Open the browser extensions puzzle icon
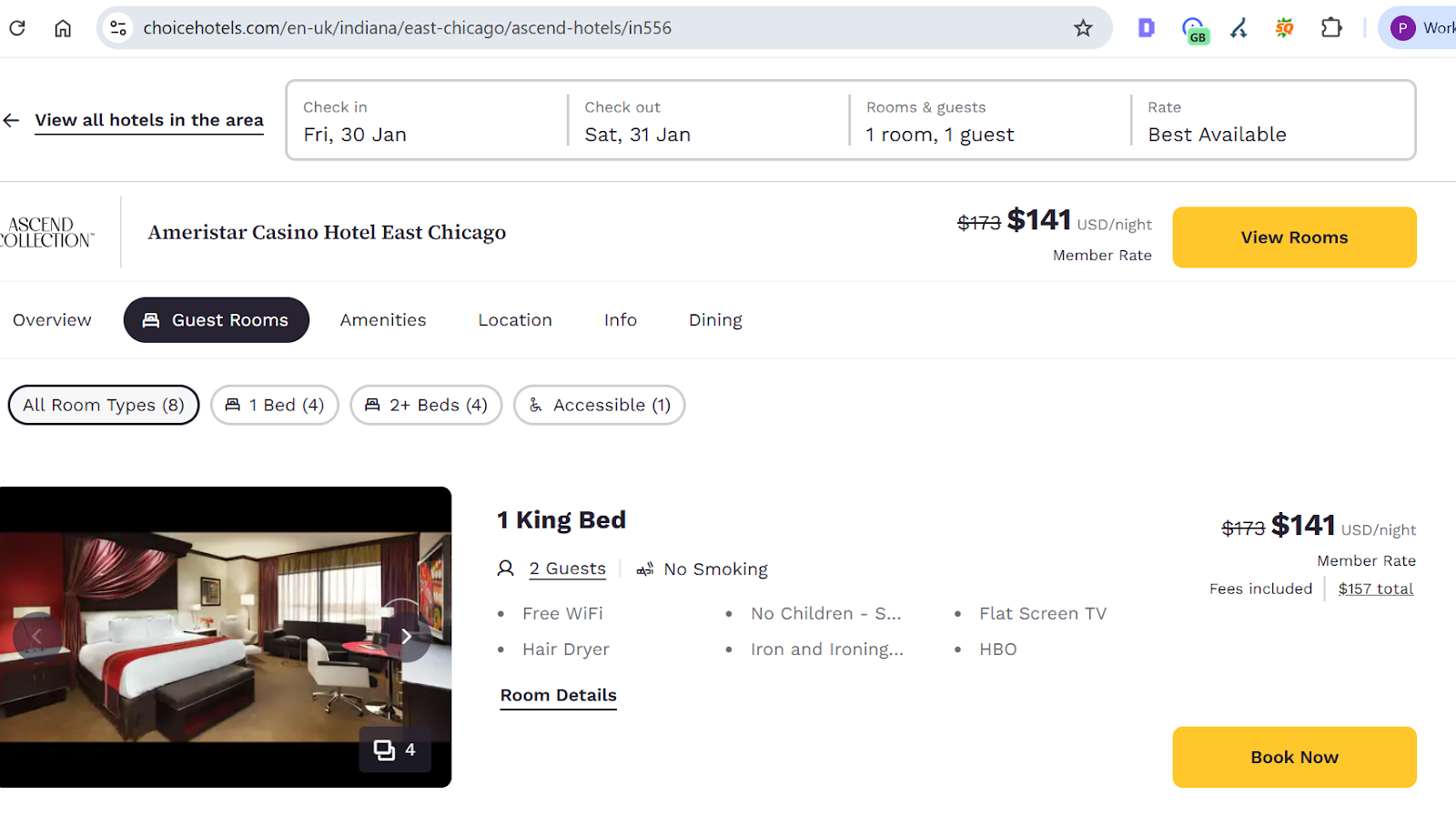Image resolution: width=1456 pixels, height=815 pixels. click(1331, 28)
